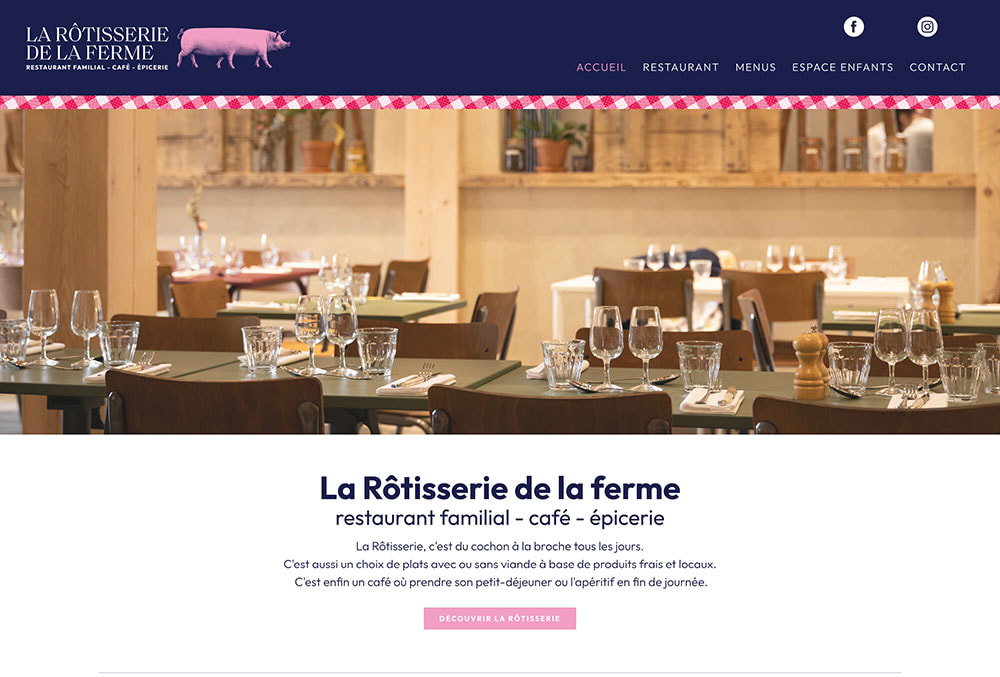
Task: Open the Espace Enfants page
Action: (x=842, y=67)
